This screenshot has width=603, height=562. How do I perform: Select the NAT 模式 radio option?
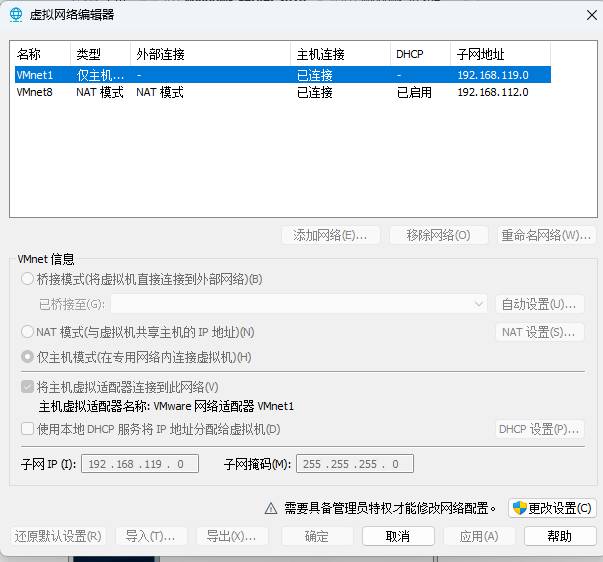click(x=27, y=332)
